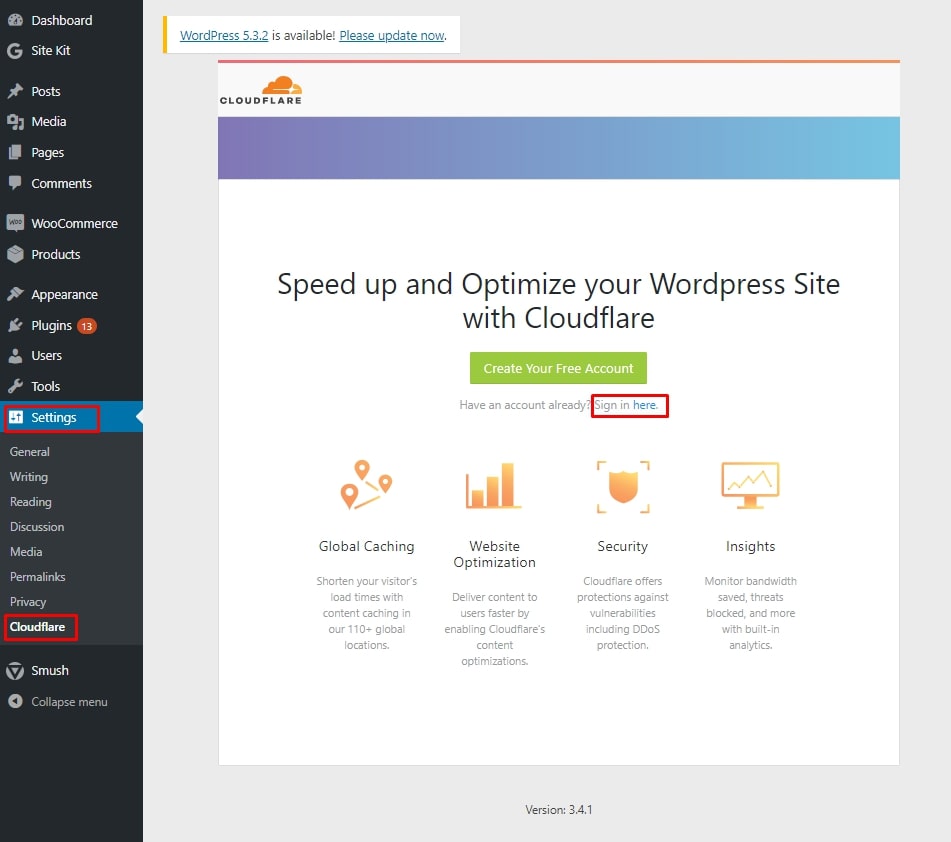Screen dimensions: 951x842
Task: Open the Discussion settings submenu
Action: 37,527
